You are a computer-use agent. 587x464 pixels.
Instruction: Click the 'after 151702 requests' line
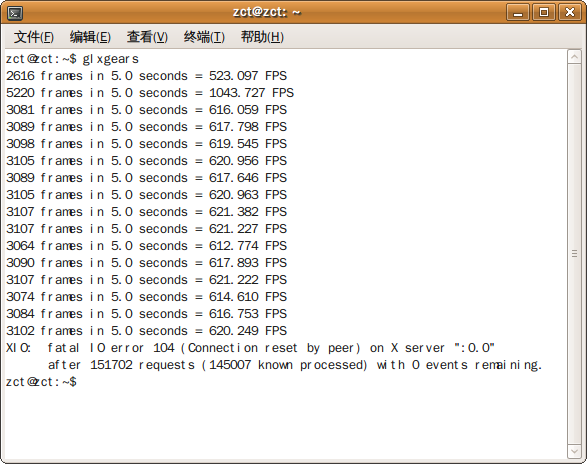(x=295, y=365)
